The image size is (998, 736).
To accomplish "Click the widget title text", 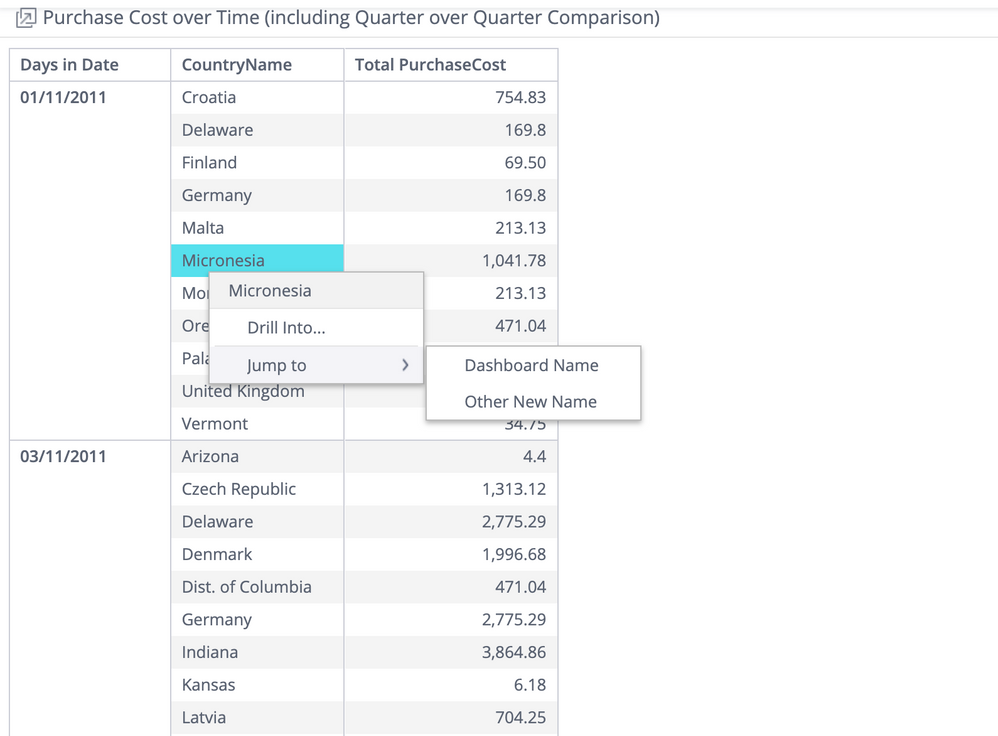I will 351,18.
